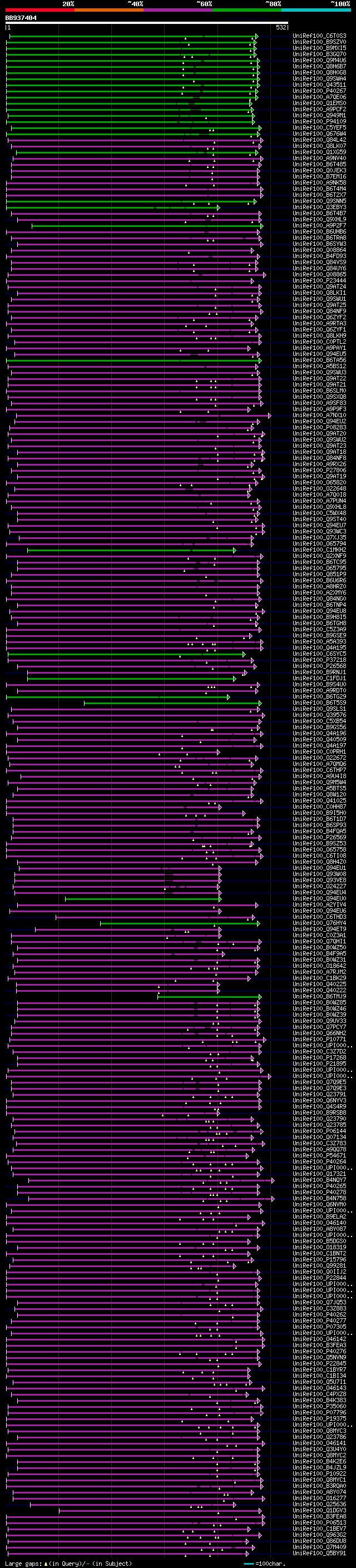The image size is (356, 1568).
Task: Open the UniRef100_B9SZV0 hit label
Action: (319, 42)
